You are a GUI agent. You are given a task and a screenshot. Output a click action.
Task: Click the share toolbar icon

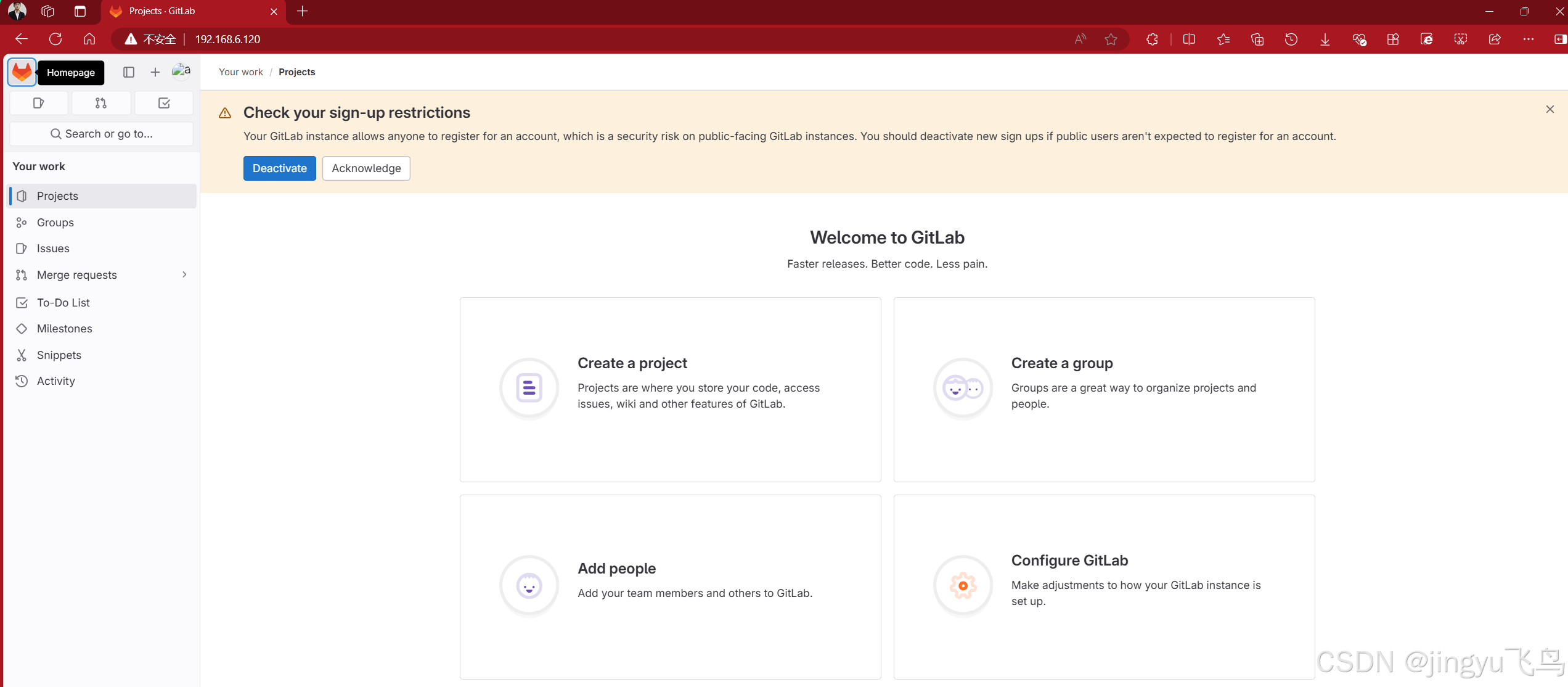[x=1495, y=39]
